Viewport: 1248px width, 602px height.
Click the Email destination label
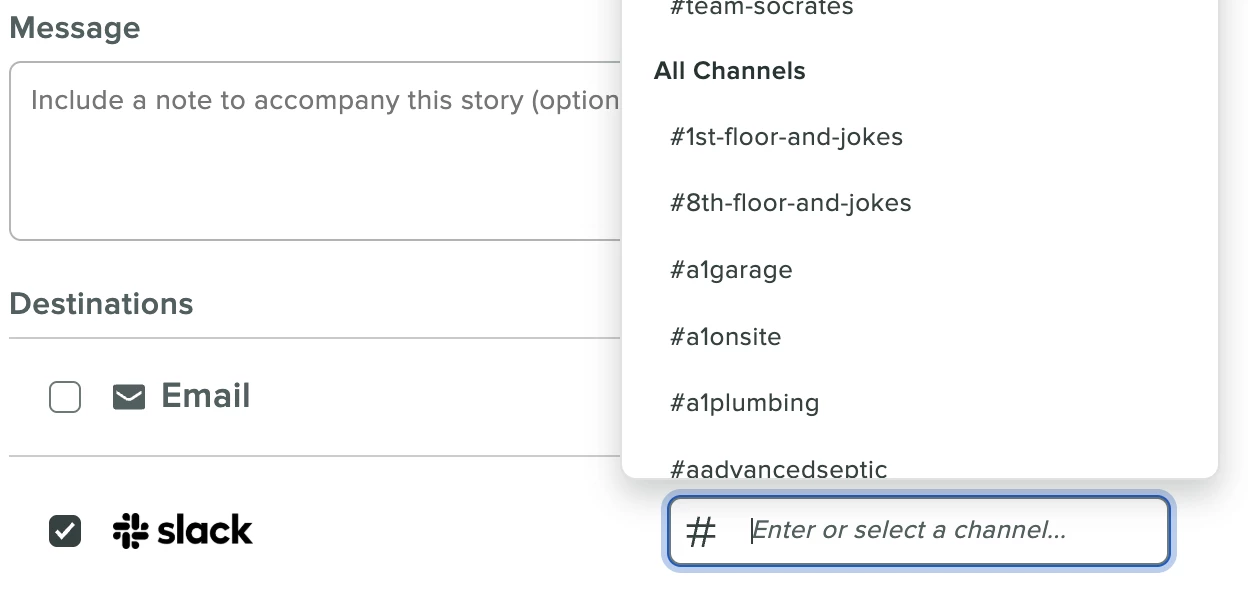click(x=205, y=396)
